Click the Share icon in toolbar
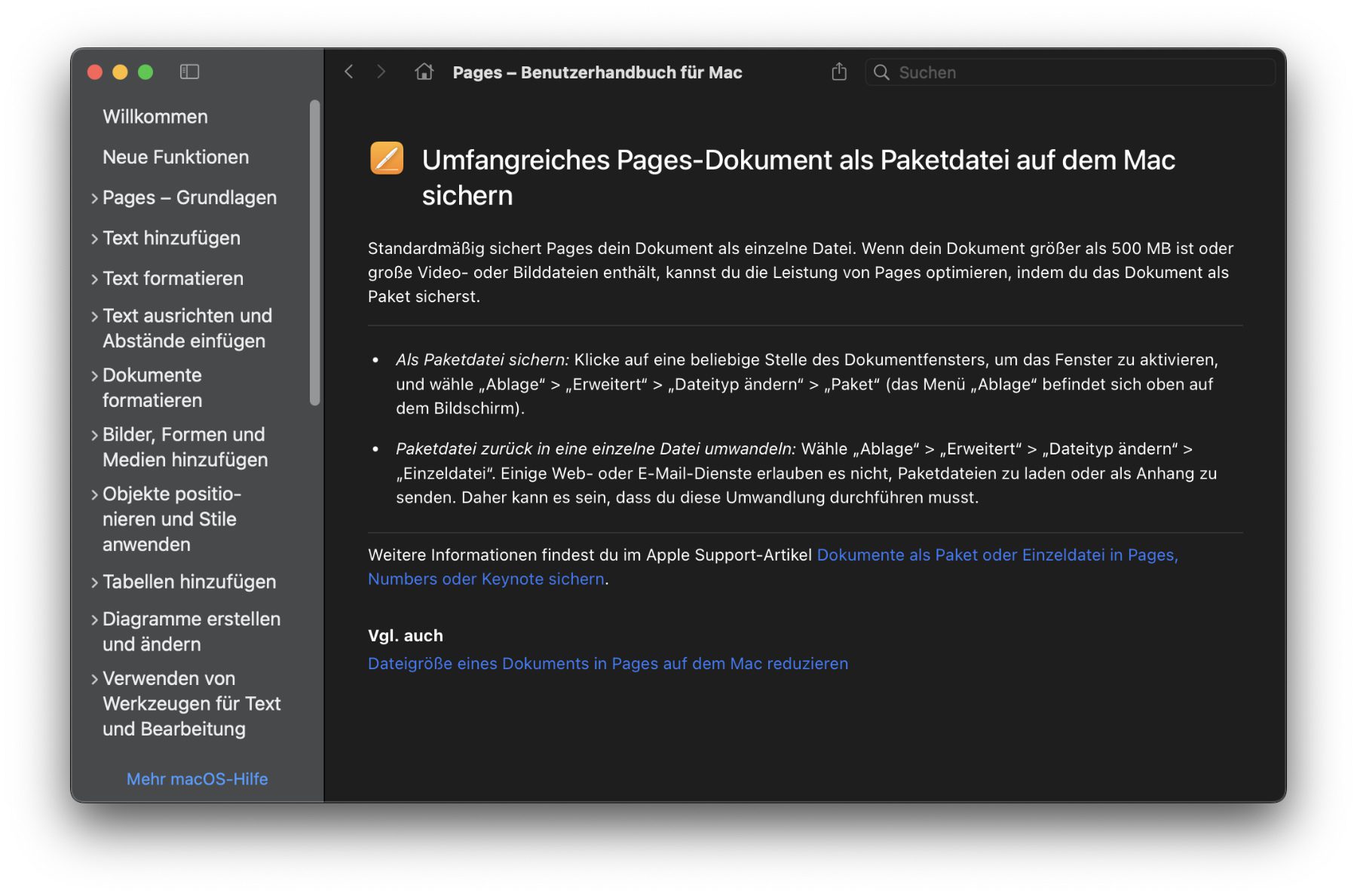 (838, 72)
